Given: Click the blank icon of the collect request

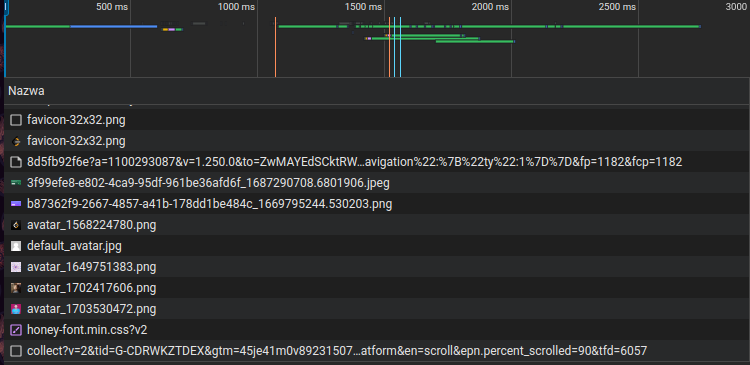Looking at the screenshot, I should (x=16, y=351).
